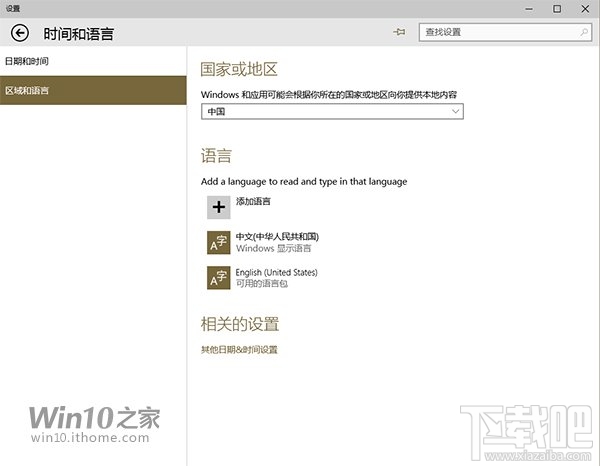
Task: Click the 国家或地区 heading
Action: [239, 69]
